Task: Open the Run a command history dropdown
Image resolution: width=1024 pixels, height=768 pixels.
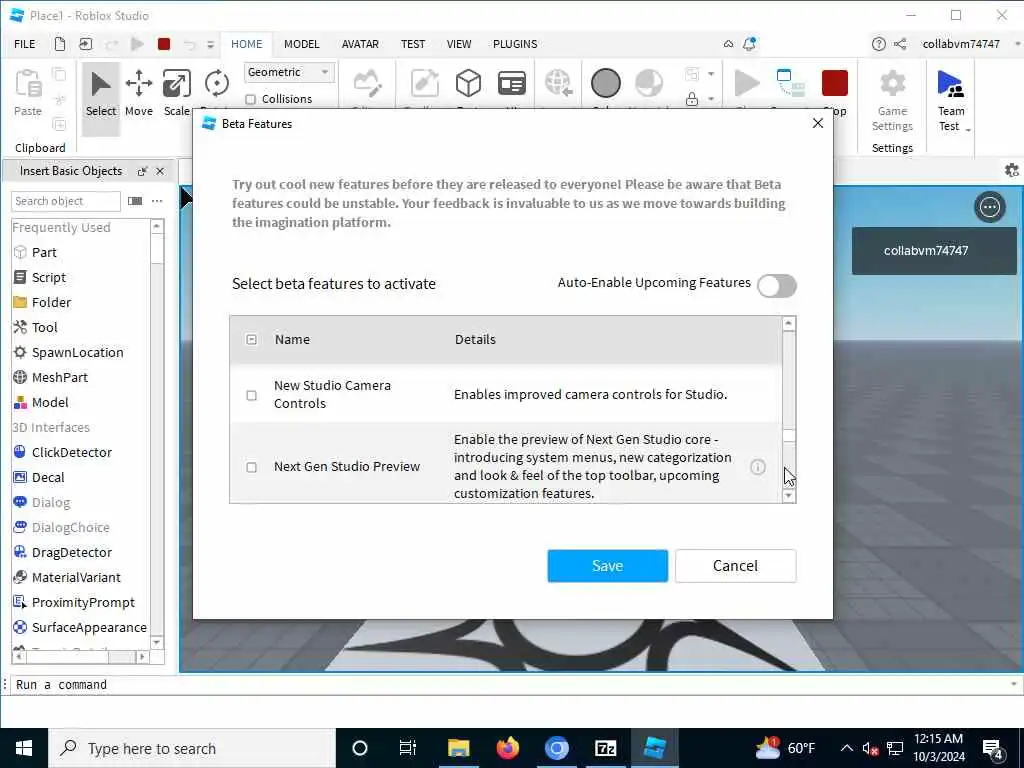Action: pos(1014,684)
